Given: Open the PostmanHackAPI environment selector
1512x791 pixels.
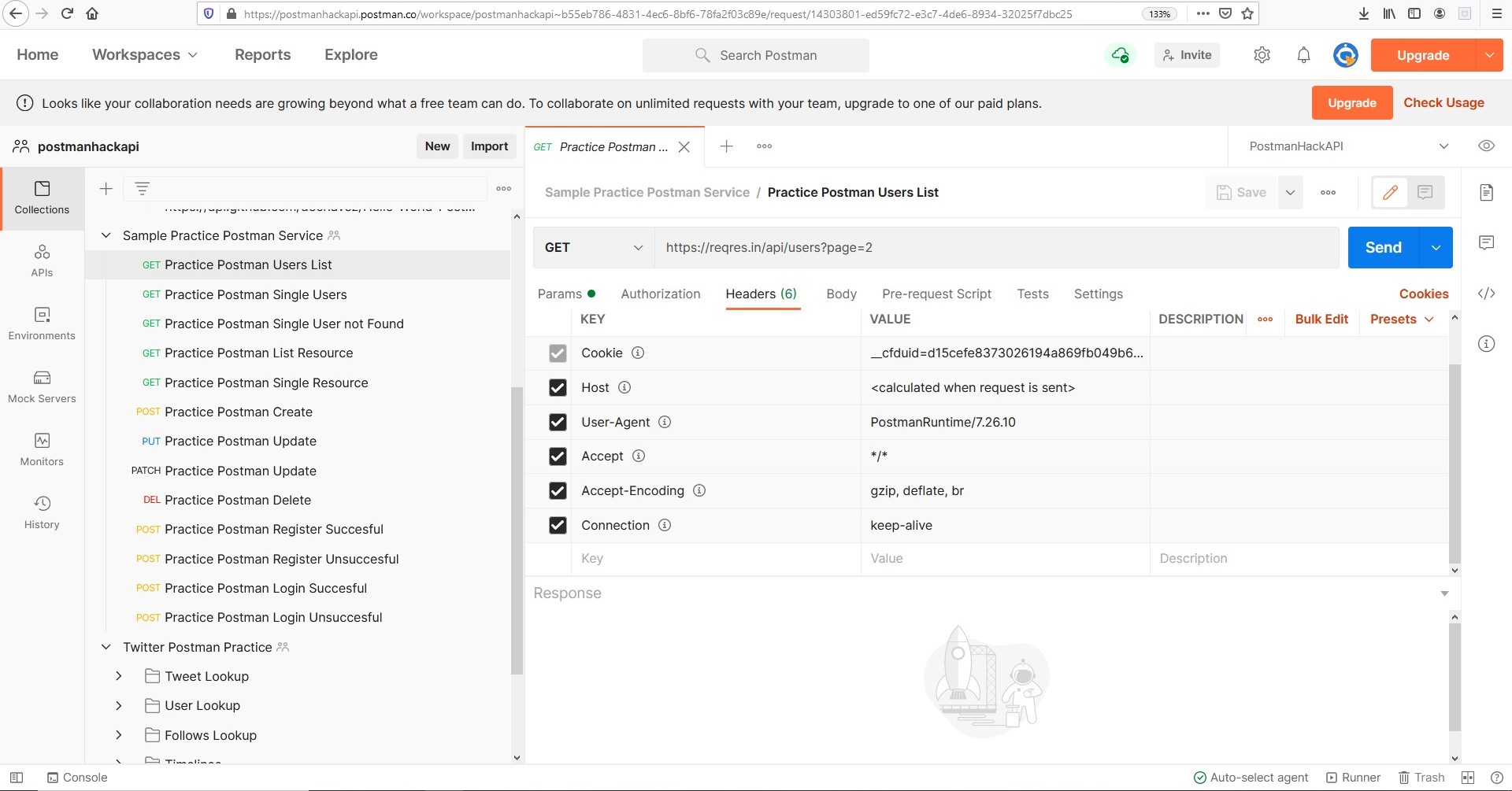Looking at the screenshot, I should [x=1347, y=146].
